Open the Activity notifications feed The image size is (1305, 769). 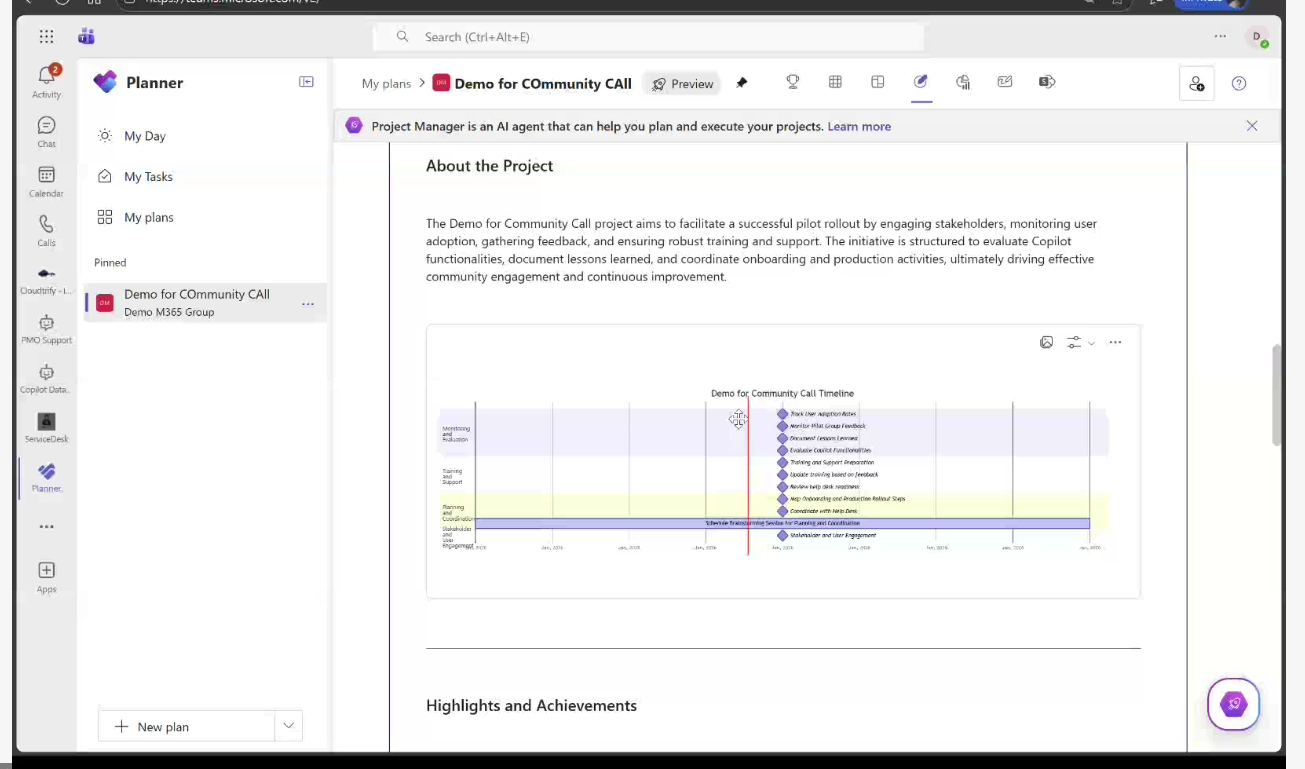tap(46, 81)
